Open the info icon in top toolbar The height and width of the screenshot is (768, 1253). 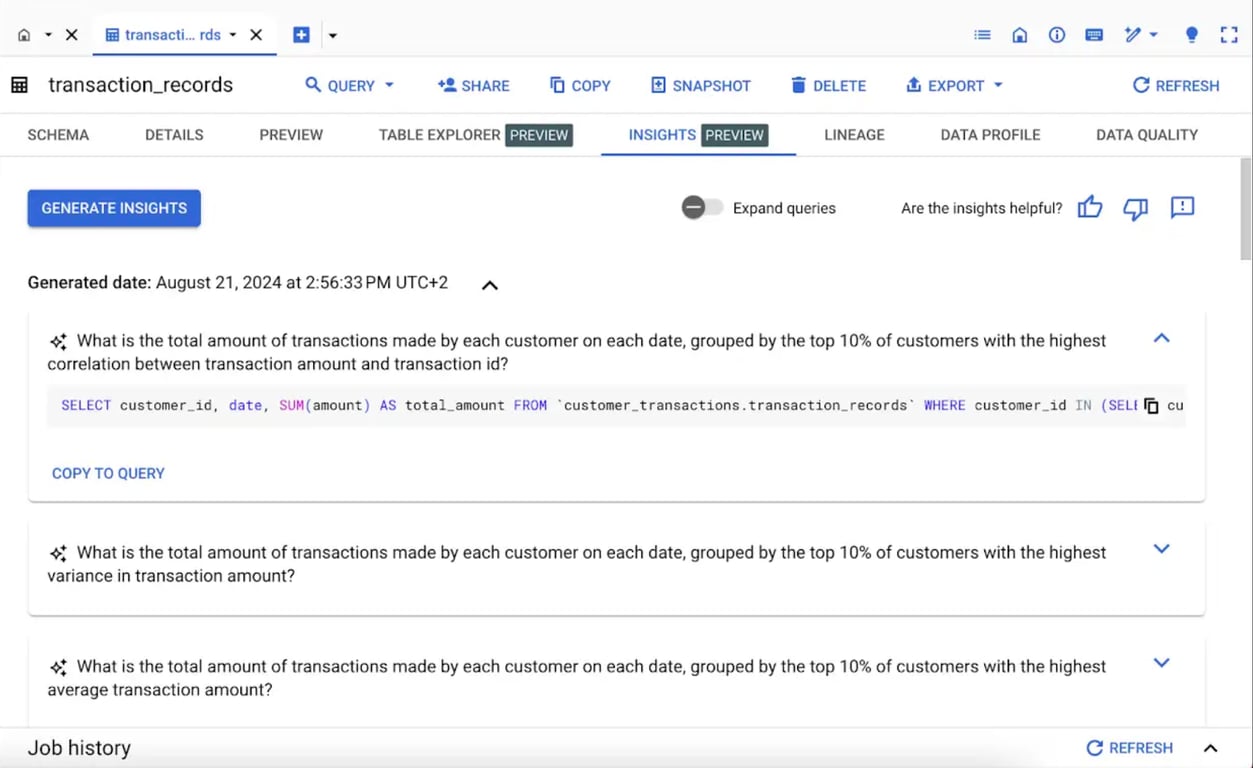pos(1057,35)
